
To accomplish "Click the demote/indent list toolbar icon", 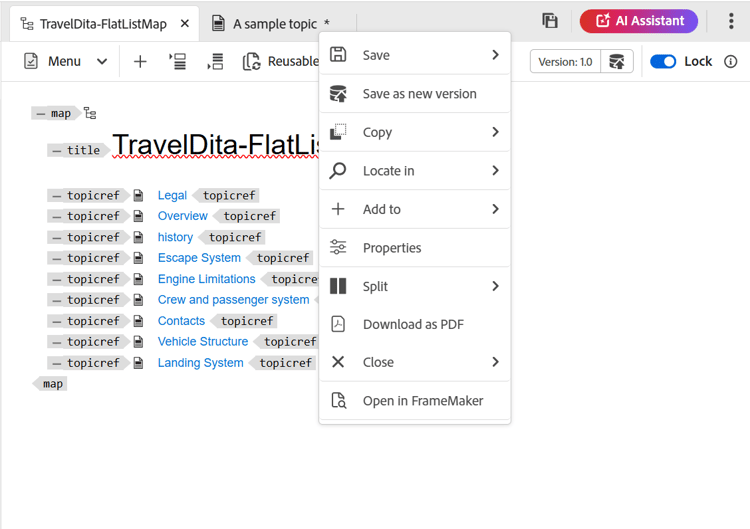I will [178, 62].
